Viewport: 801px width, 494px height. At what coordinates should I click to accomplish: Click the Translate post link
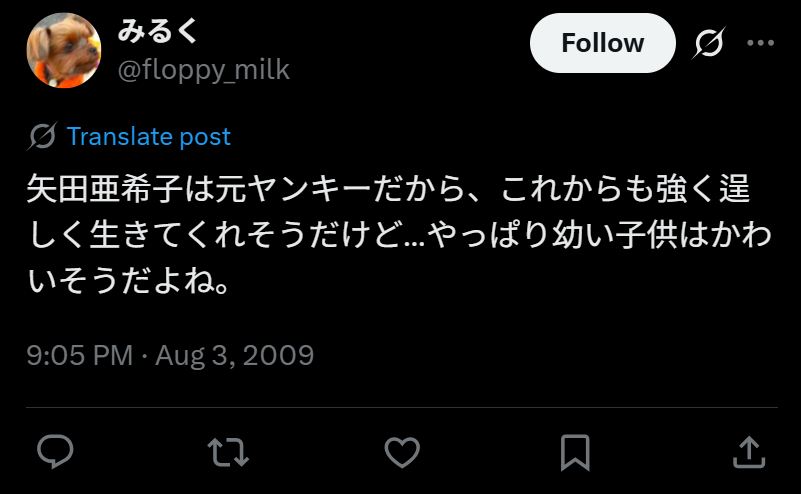point(149,137)
